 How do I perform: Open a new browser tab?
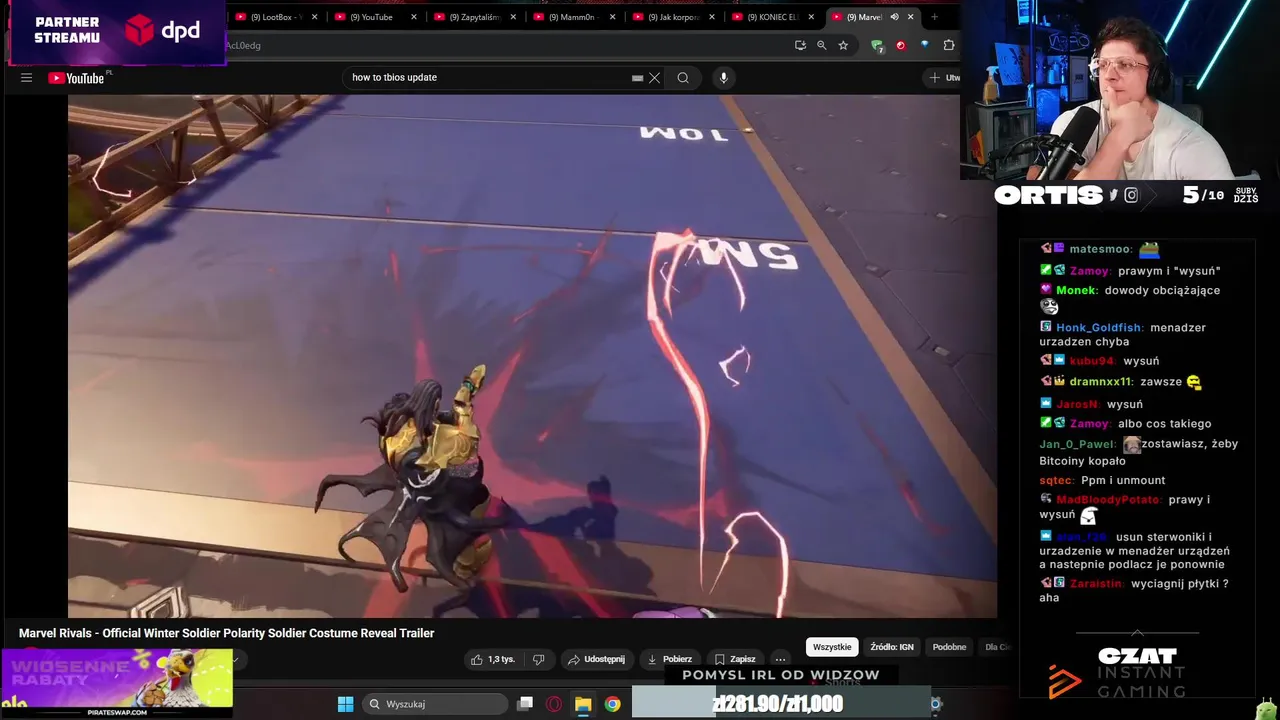pyautogui.click(x=934, y=17)
